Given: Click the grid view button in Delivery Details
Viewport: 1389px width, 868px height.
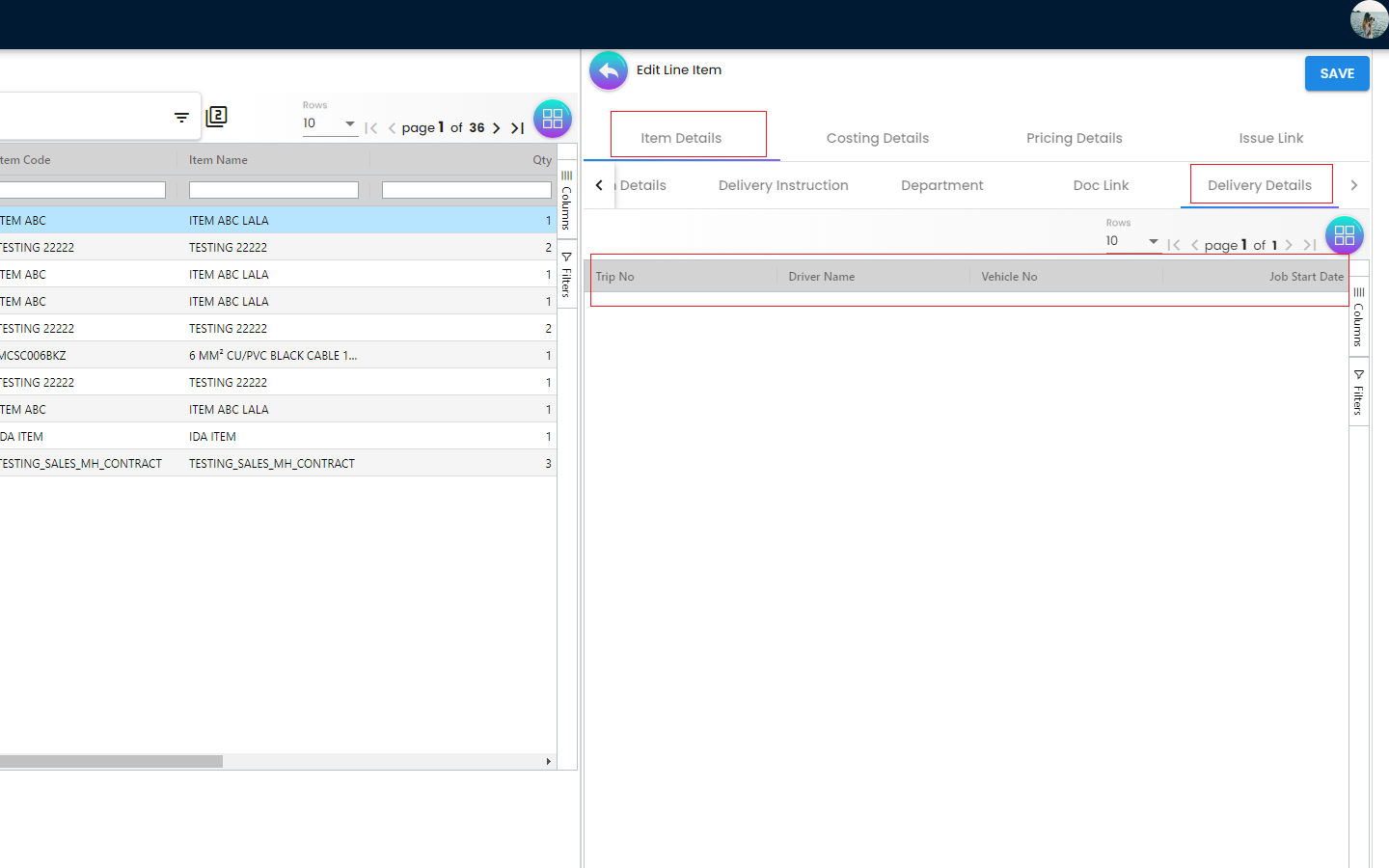Looking at the screenshot, I should [x=1344, y=235].
